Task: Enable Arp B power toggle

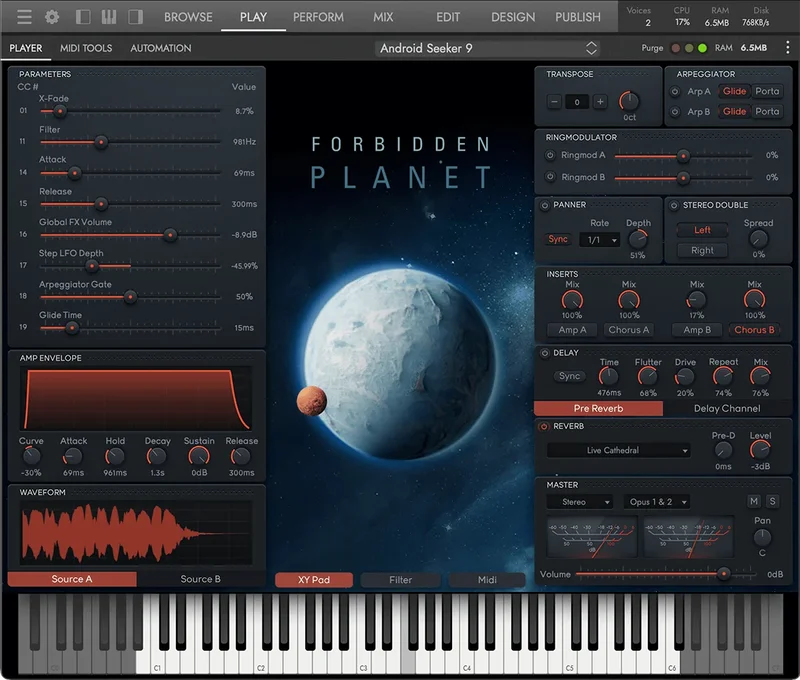Action: [x=675, y=111]
